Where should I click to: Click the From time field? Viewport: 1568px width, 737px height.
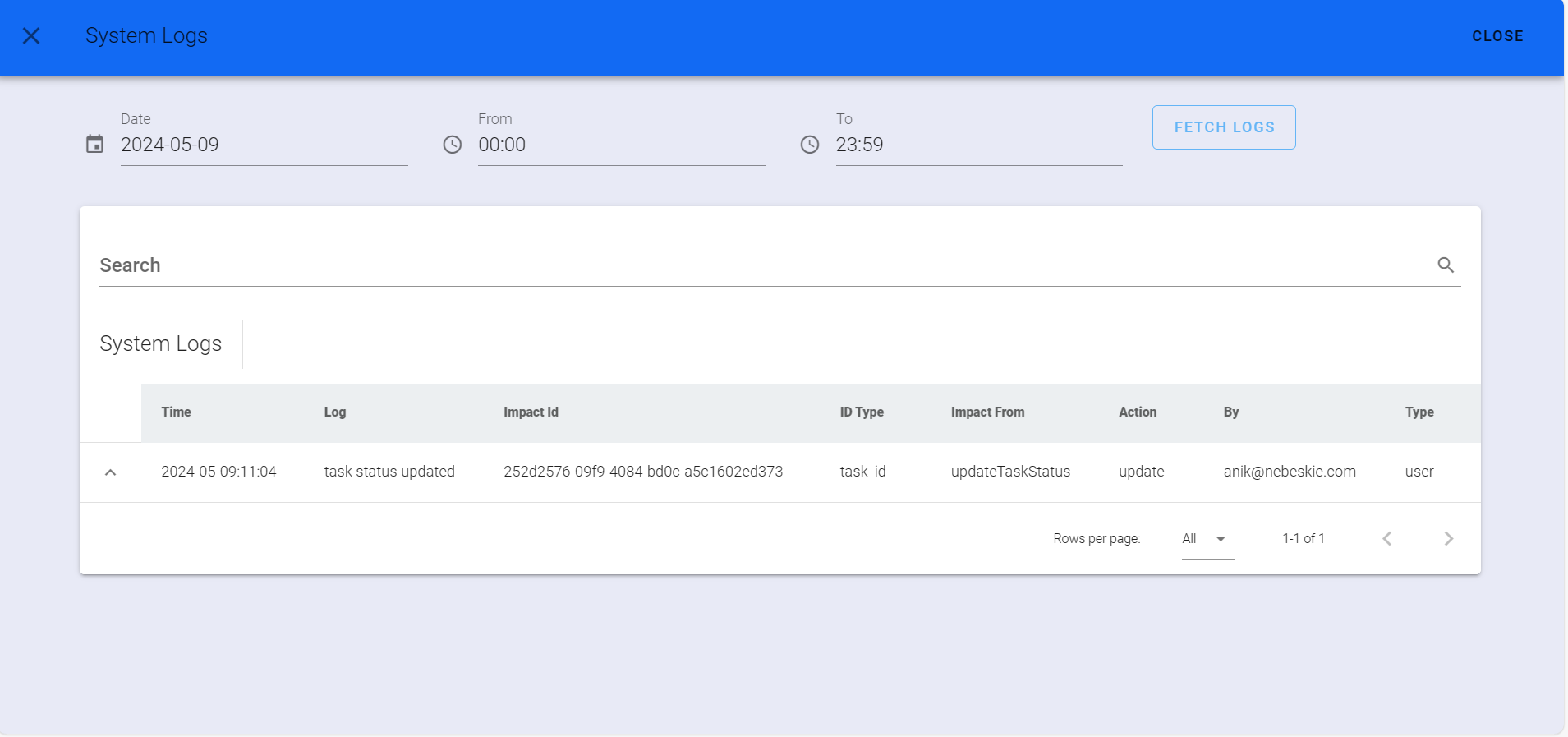[621, 145]
